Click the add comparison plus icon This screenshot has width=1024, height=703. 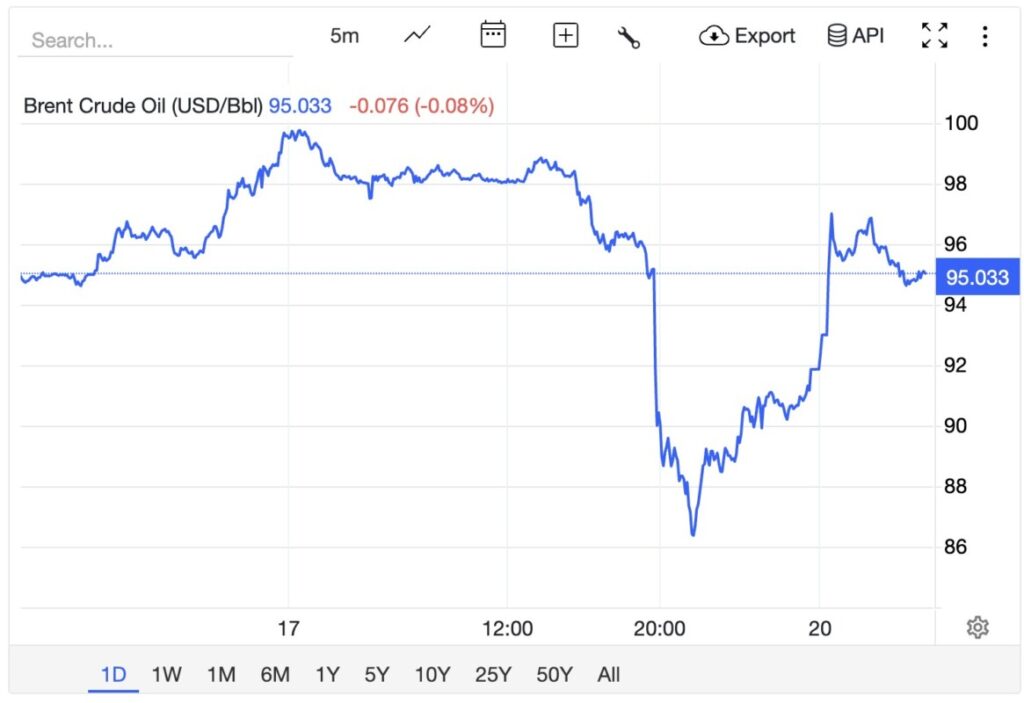[x=565, y=35]
